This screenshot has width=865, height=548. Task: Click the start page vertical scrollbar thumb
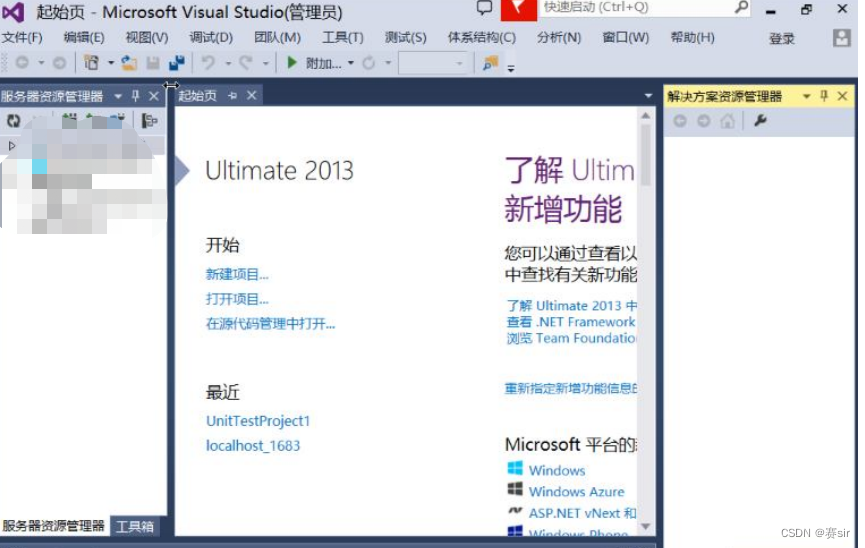(645, 155)
